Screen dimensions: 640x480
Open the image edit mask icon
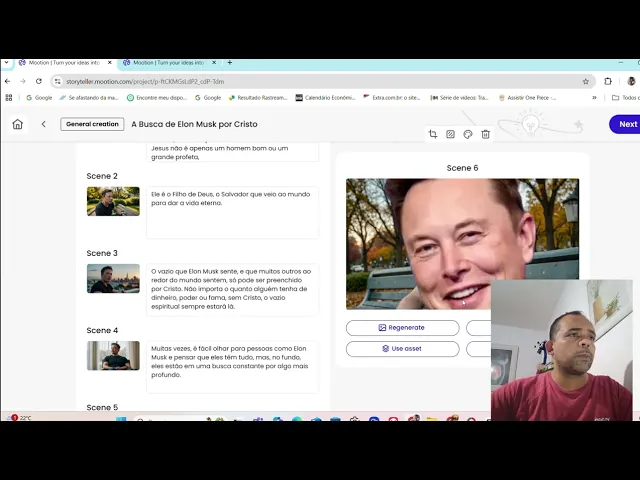pyautogui.click(x=450, y=134)
